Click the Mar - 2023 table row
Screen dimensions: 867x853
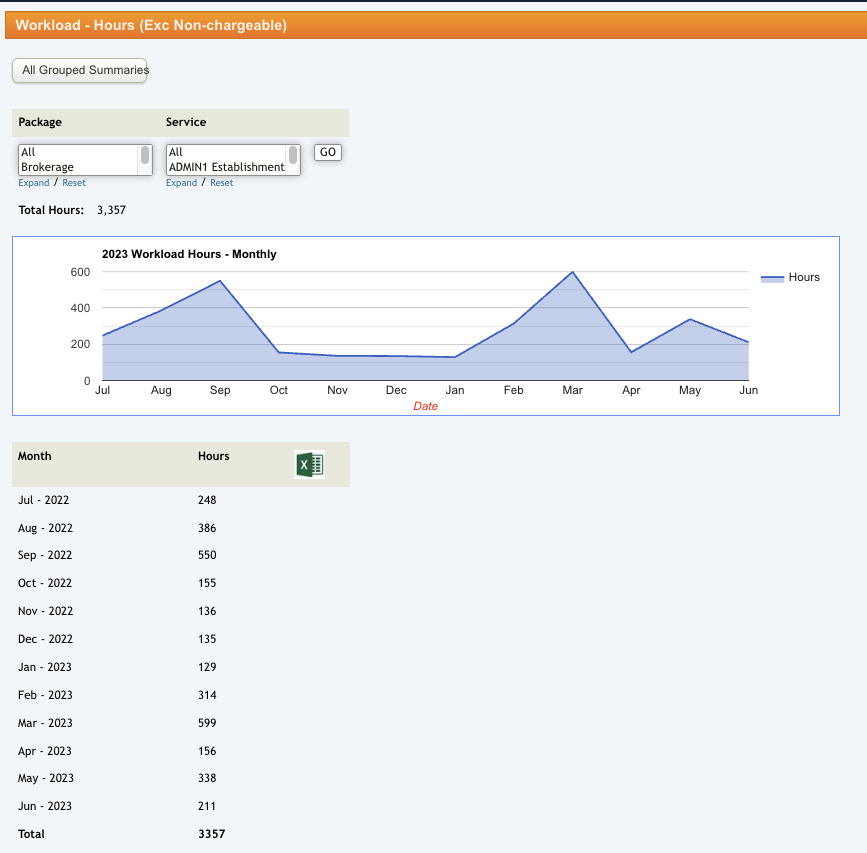[x=45, y=723]
